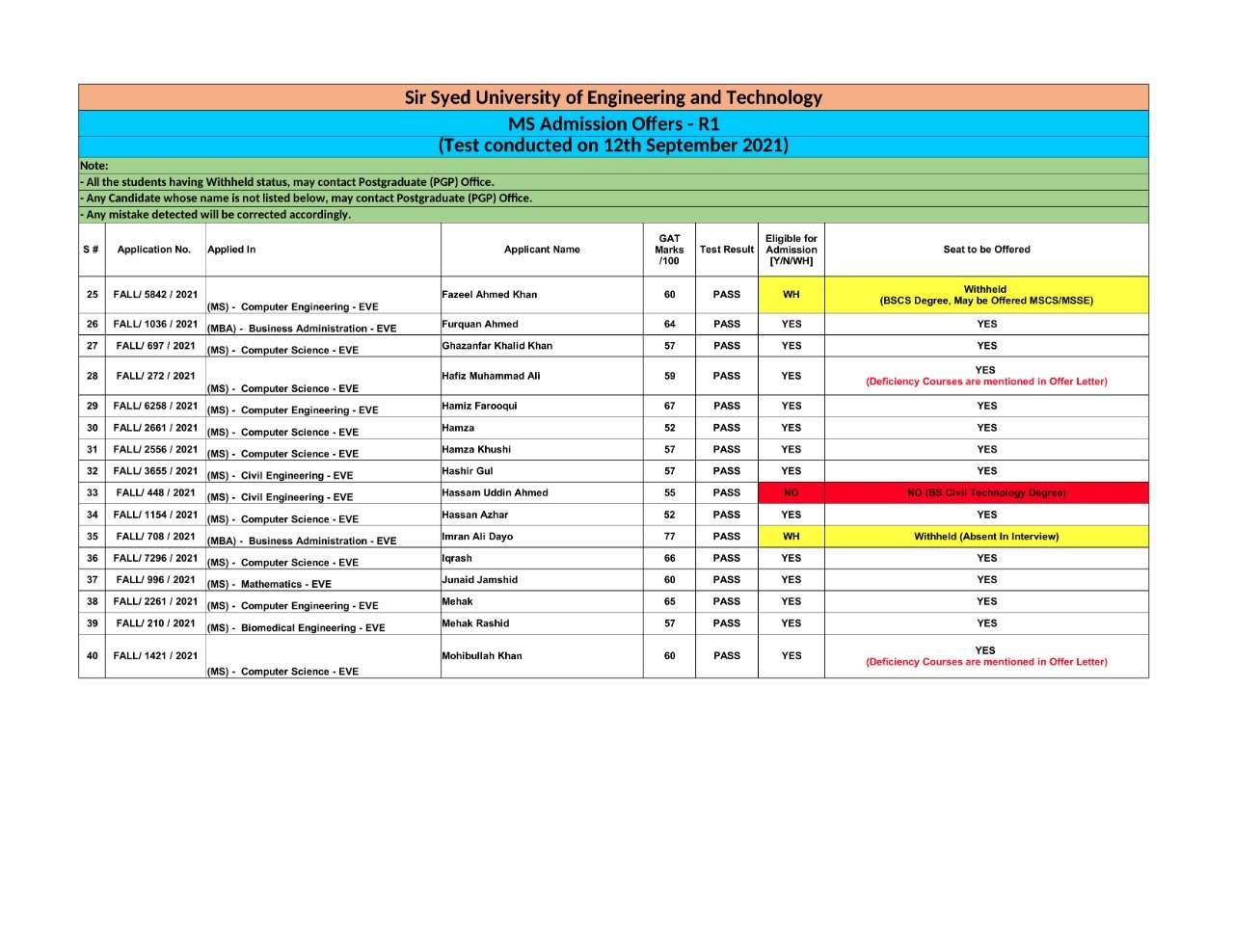Click deficiency courses note for Mohibullah Khan
Viewport: 1234px width, 952px height.
pyautogui.click(x=986, y=662)
